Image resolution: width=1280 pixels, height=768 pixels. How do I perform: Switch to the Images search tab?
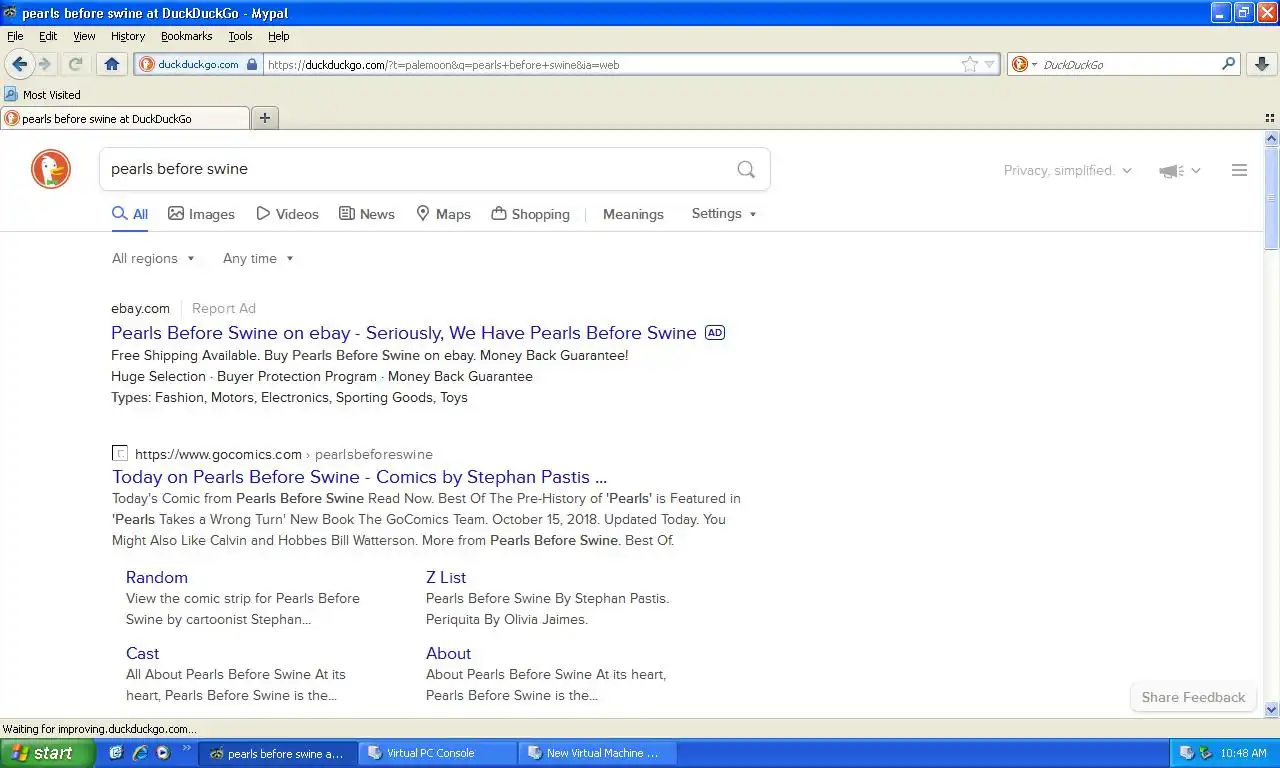[x=201, y=214]
